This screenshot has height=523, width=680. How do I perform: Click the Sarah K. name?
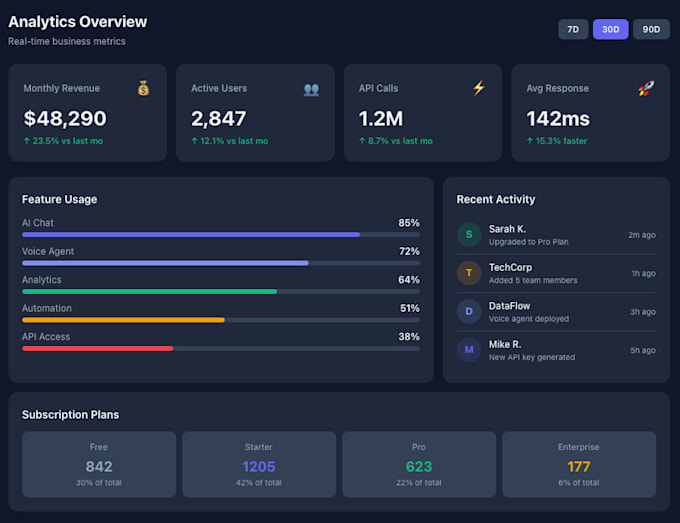[x=507, y=229]
